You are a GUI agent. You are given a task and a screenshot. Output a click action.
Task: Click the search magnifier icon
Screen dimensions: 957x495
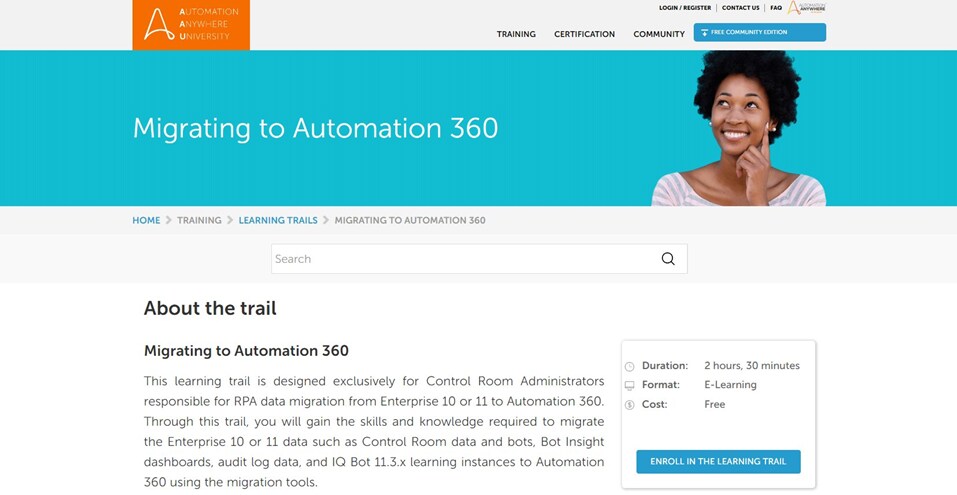point(668,259)
